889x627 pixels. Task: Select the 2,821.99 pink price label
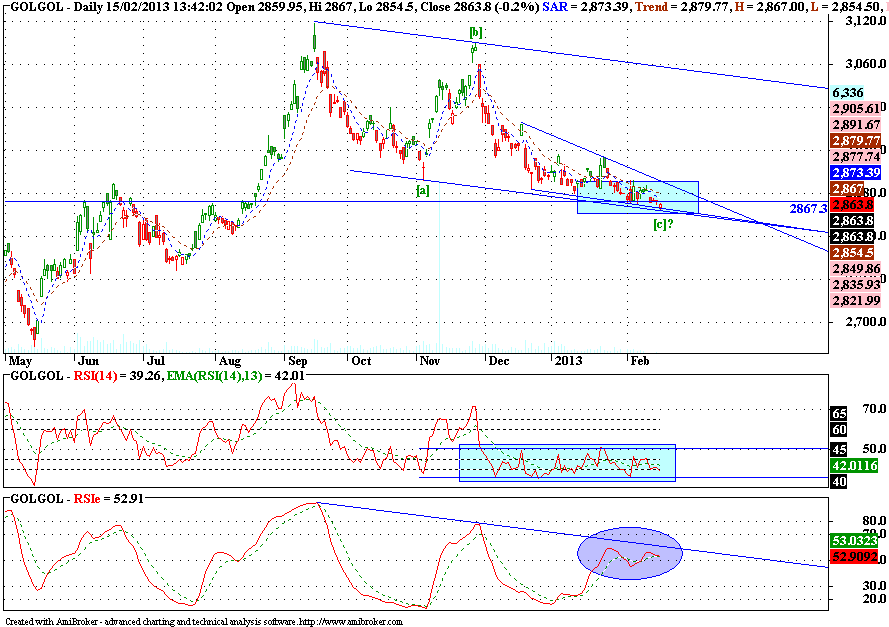(x=856, y=300)
